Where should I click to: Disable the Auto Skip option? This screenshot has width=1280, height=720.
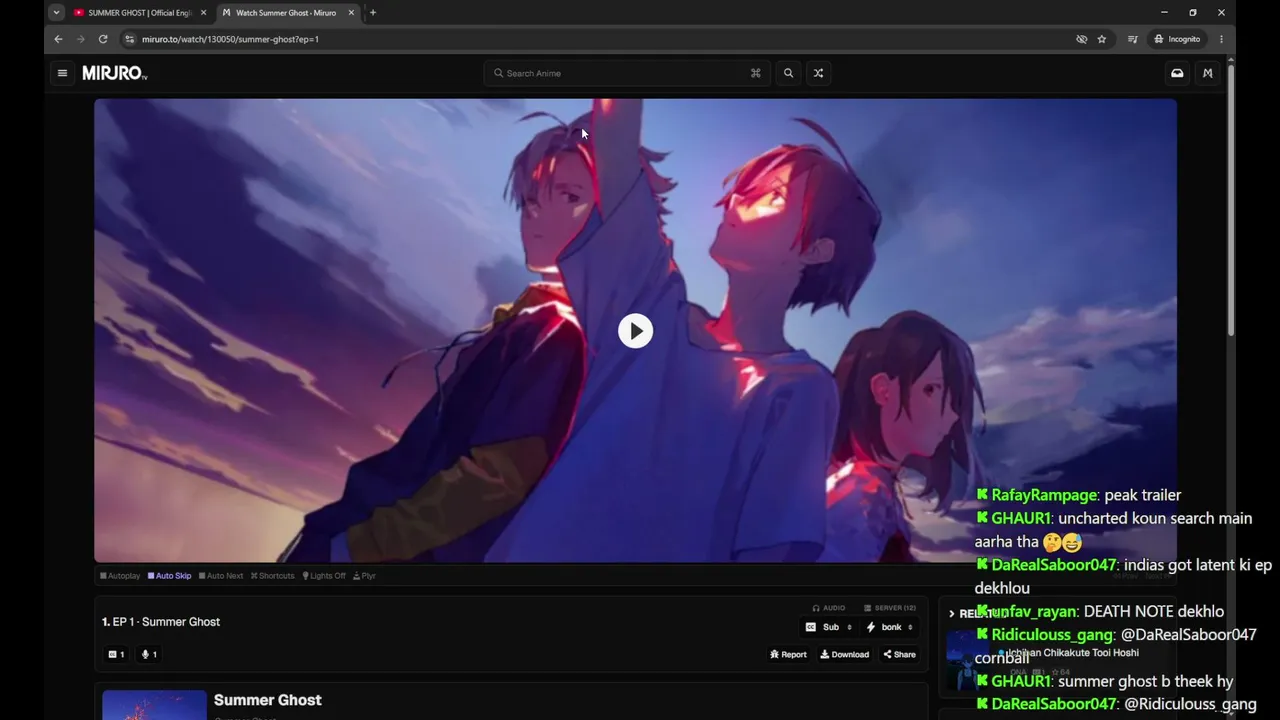pos(169,576)
